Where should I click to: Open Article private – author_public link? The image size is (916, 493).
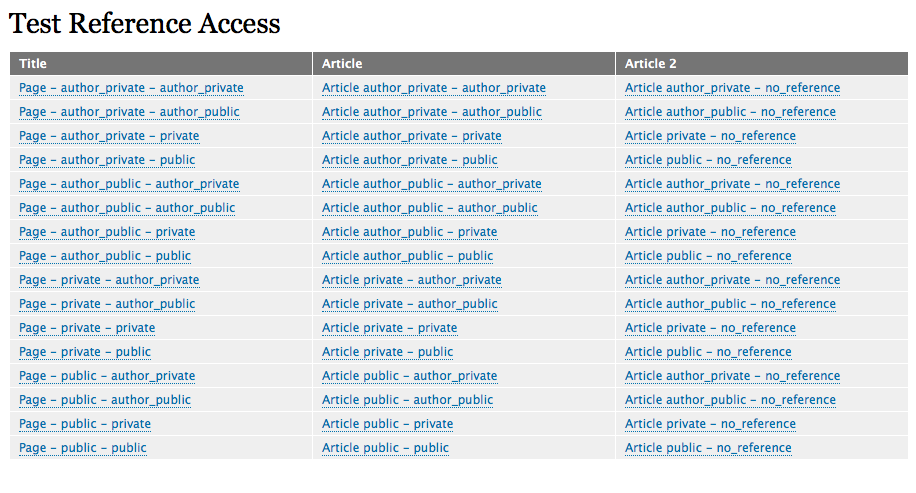[x=409, y=304]
